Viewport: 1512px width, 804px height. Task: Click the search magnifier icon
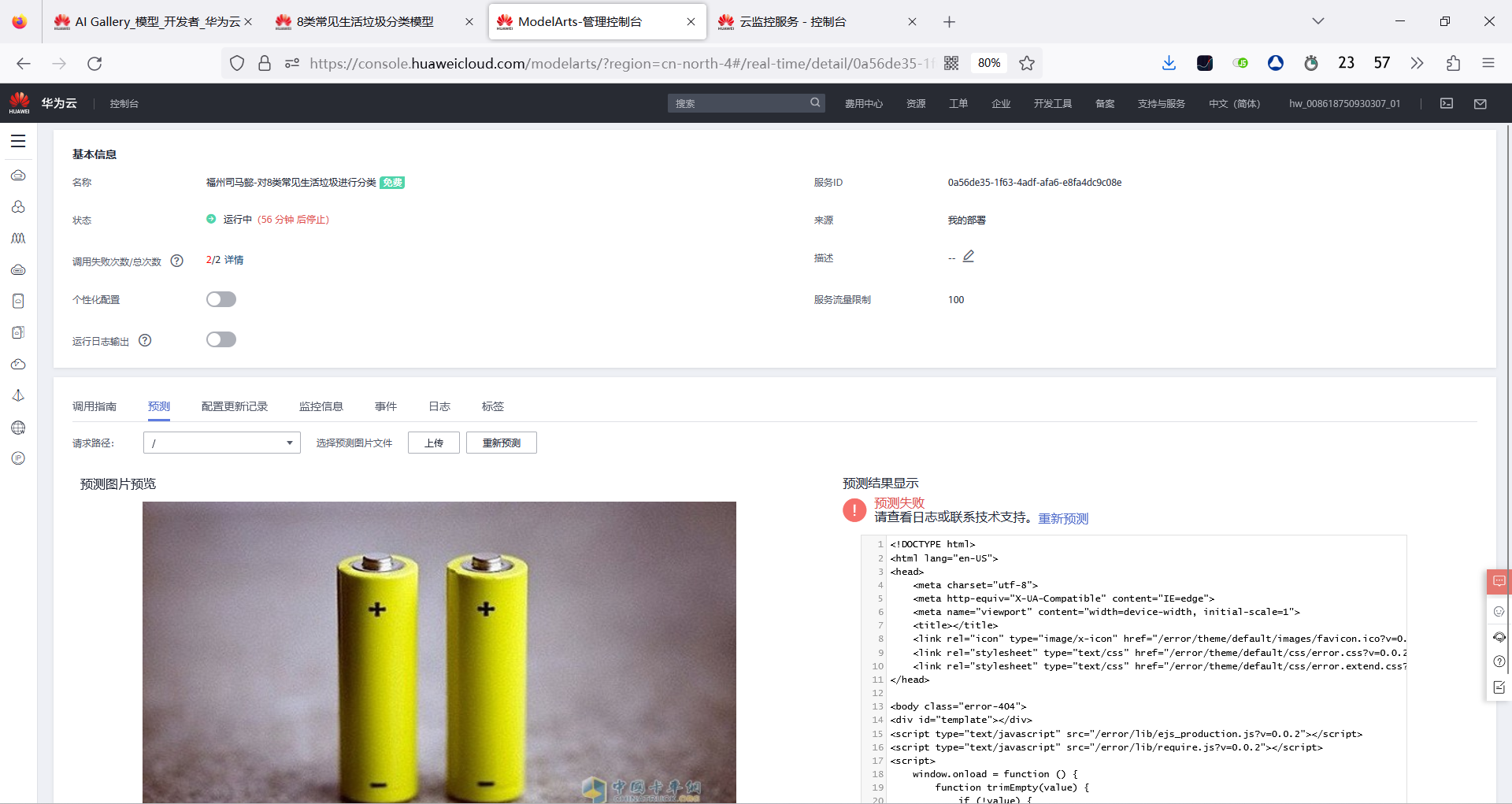pos(815,102)
